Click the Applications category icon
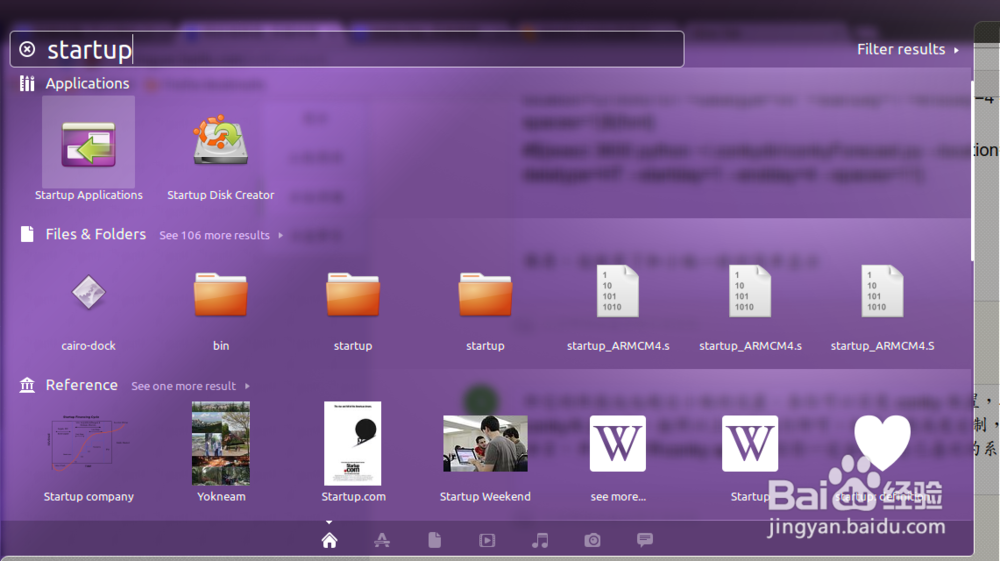This screenshot has height=561, width=1000. pos(27,84)
